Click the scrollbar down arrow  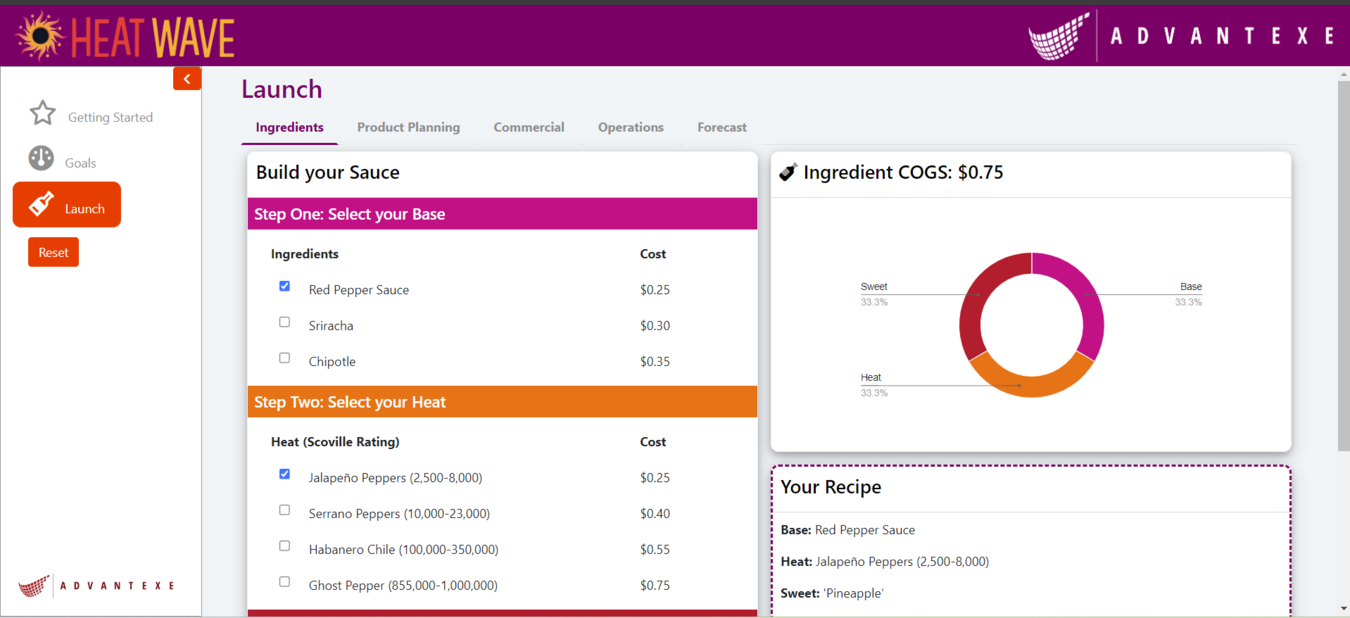[1343, 608]
